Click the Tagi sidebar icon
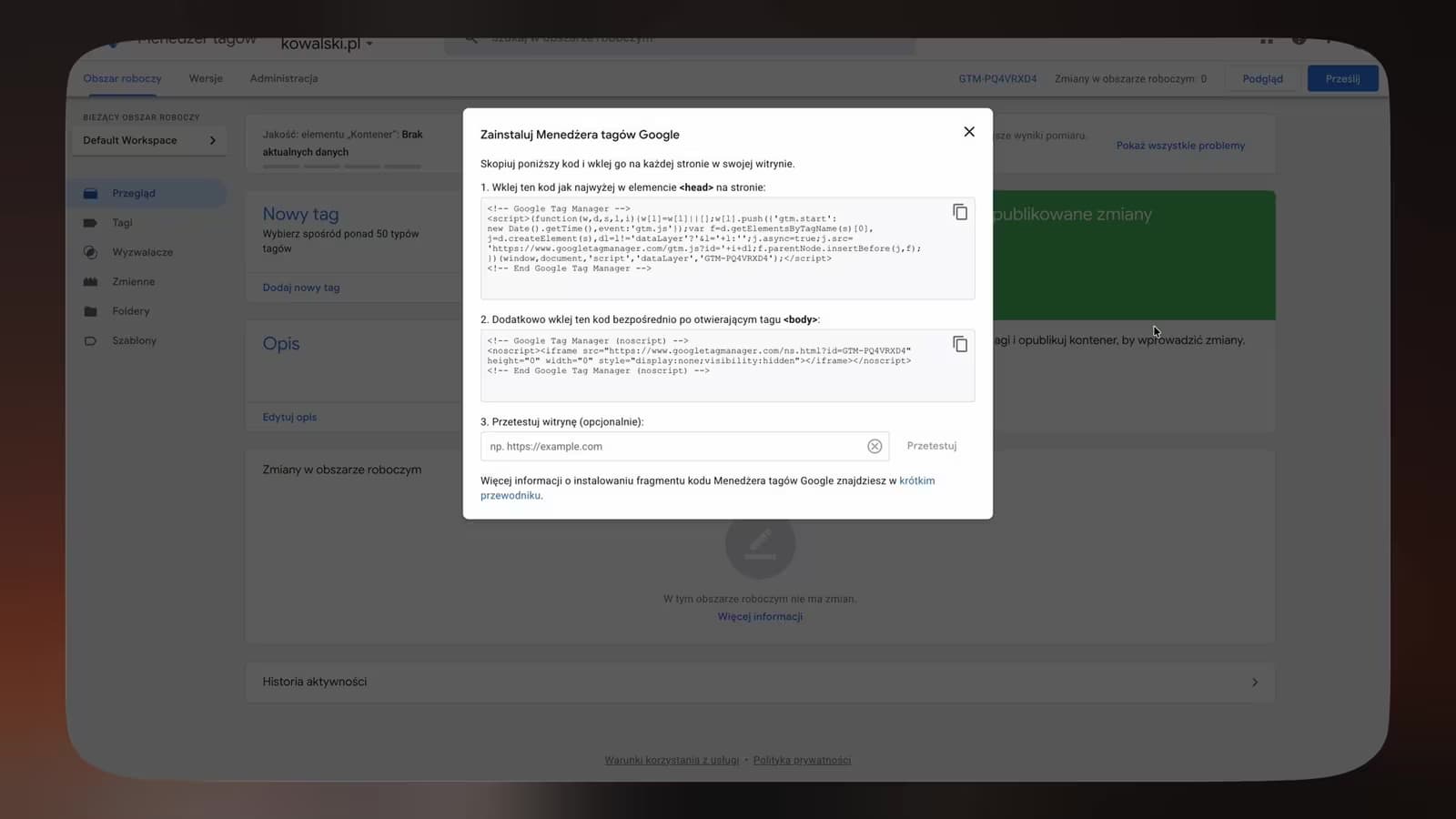Image resolution: width=1456 pixels, height=819 pixels. [x=90, y=223]
